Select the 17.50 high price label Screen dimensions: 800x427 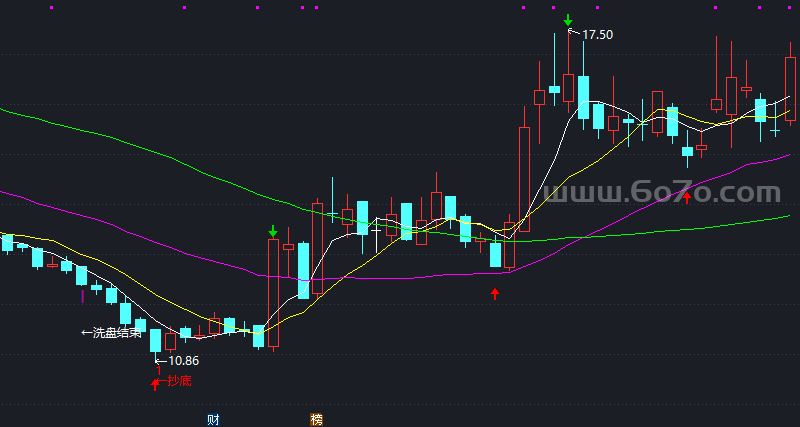(597, 35)
